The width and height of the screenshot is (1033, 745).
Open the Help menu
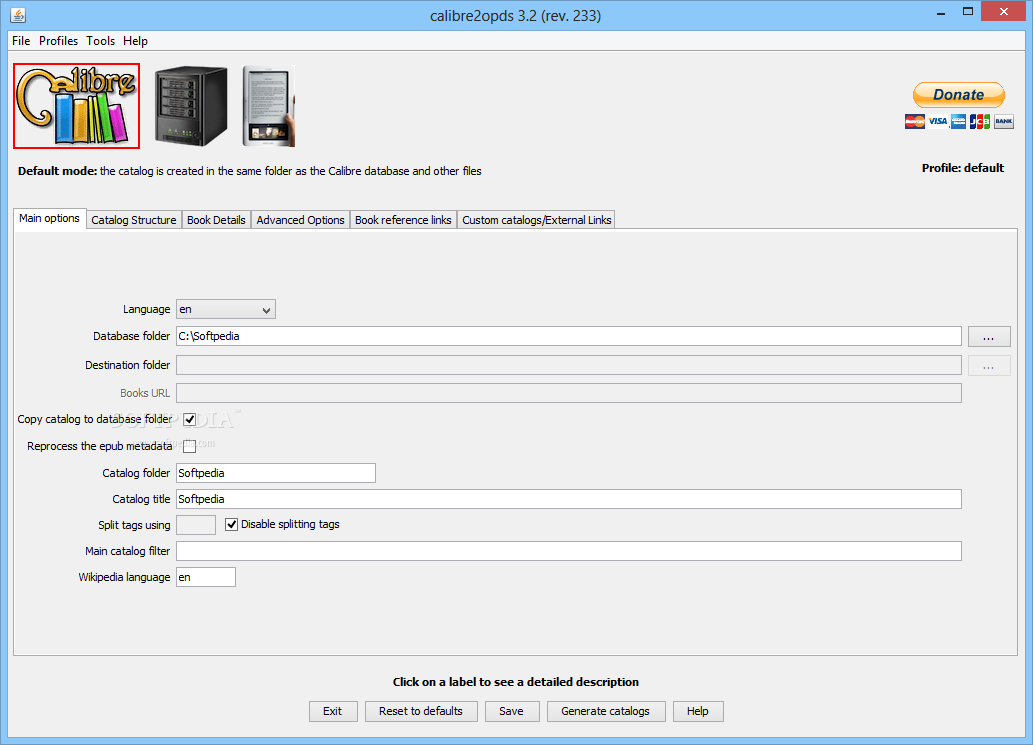pyautogui.click(x=135, y=41)
